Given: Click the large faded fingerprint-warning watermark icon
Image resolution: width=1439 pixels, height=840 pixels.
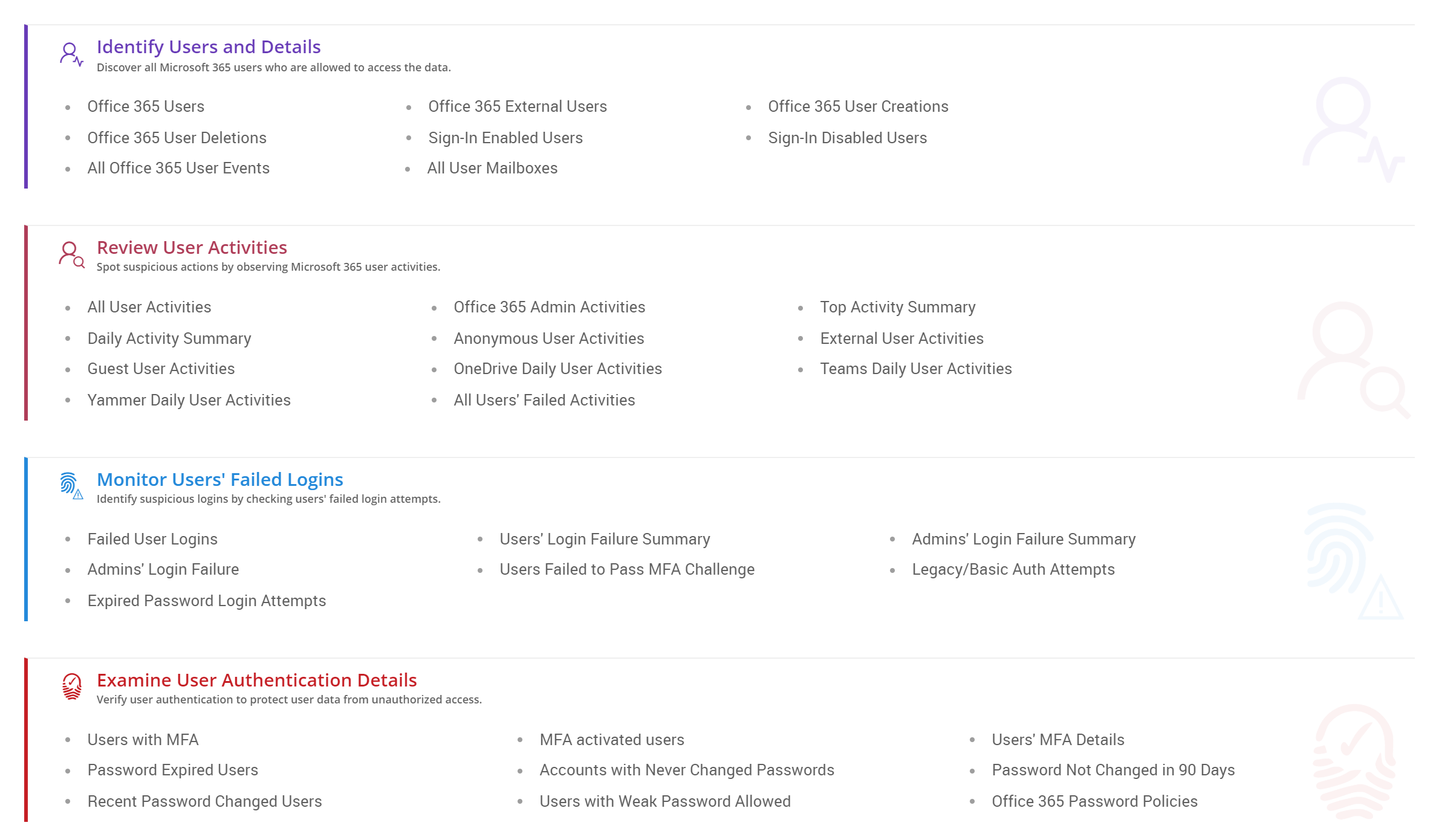Looking at the screenshot, I should pos(1353,561).
